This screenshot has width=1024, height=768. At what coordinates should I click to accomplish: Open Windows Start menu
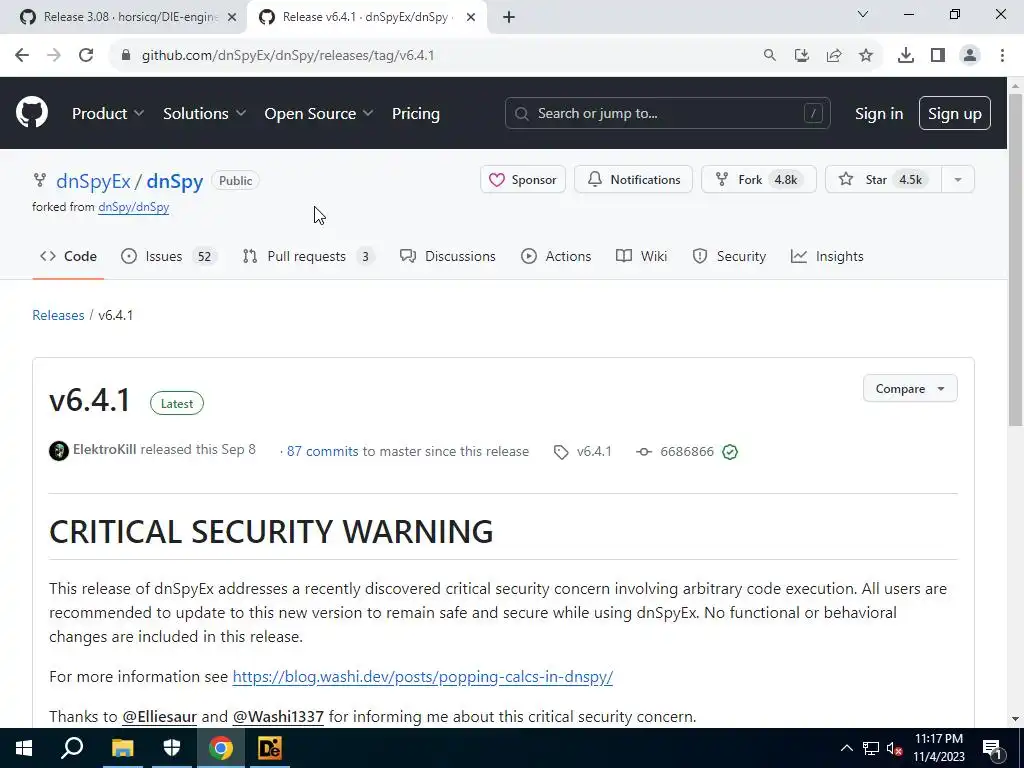24,748
